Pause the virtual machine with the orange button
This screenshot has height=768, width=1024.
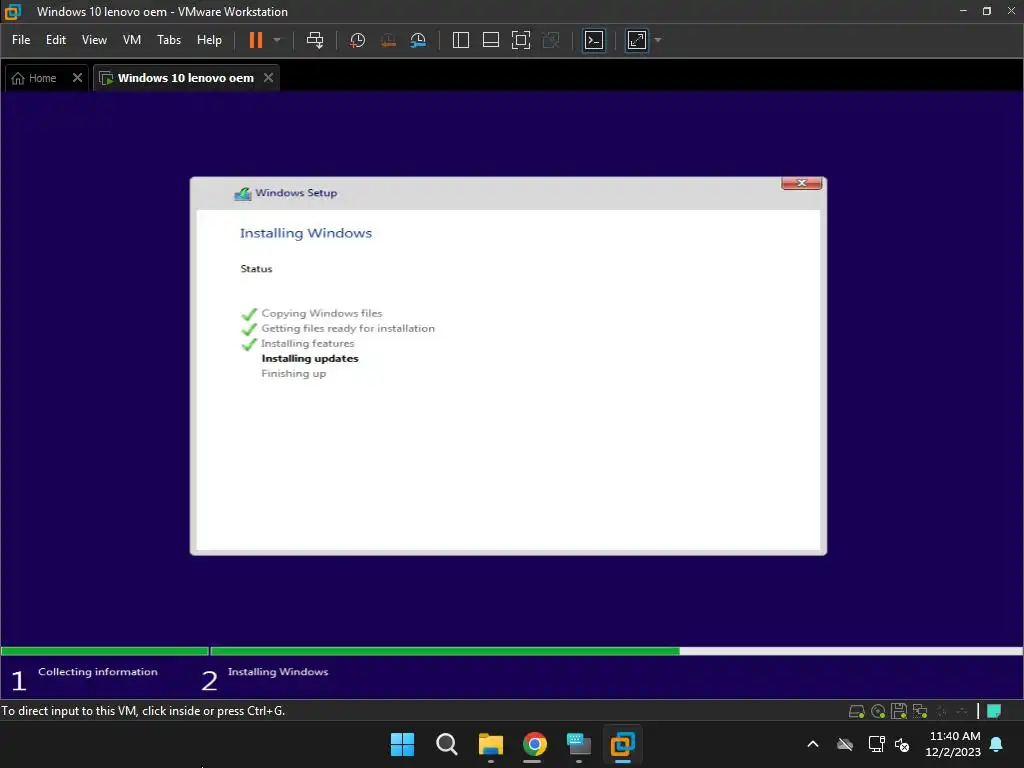pos(256,40)
